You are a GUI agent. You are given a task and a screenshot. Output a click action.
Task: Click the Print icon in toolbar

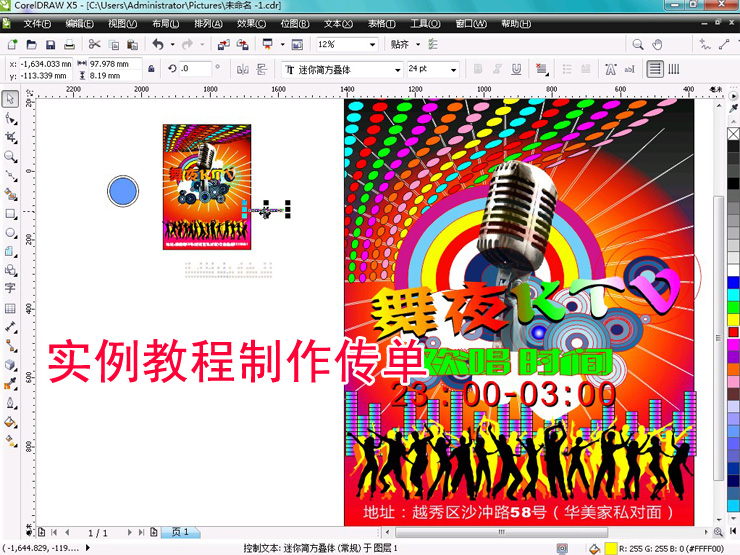[x=68, y=45]
